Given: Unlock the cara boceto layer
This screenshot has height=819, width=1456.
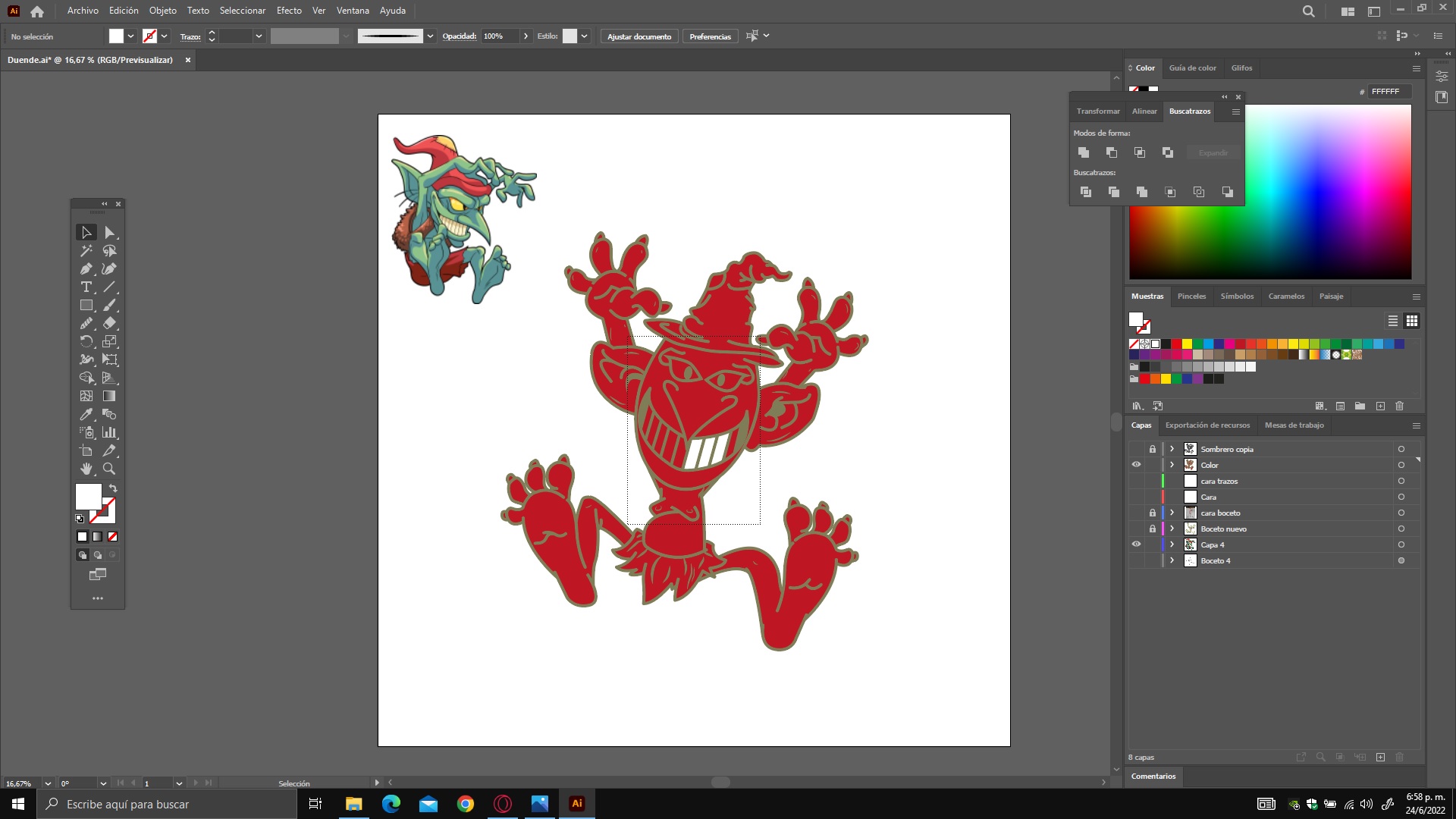Looking at the screenshot, I should pos(1153,513).
